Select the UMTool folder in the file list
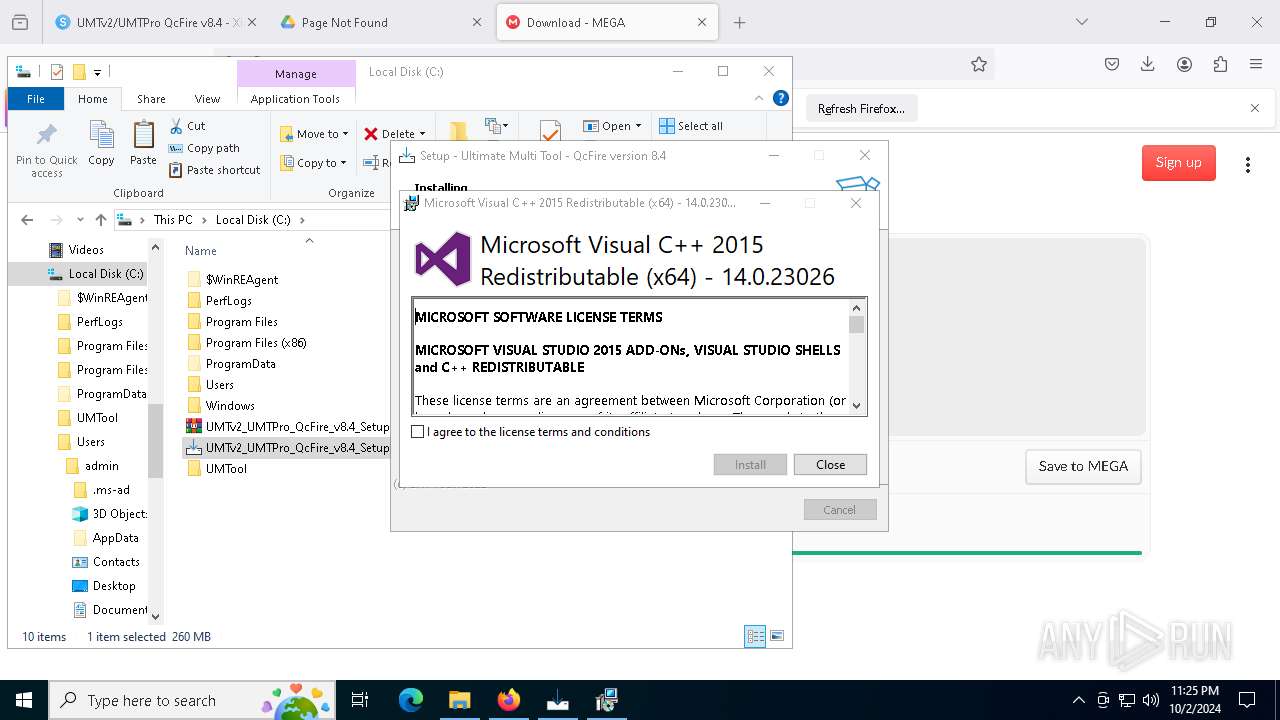Viewport: 1280px width, 720px height. tap(226, 469)
